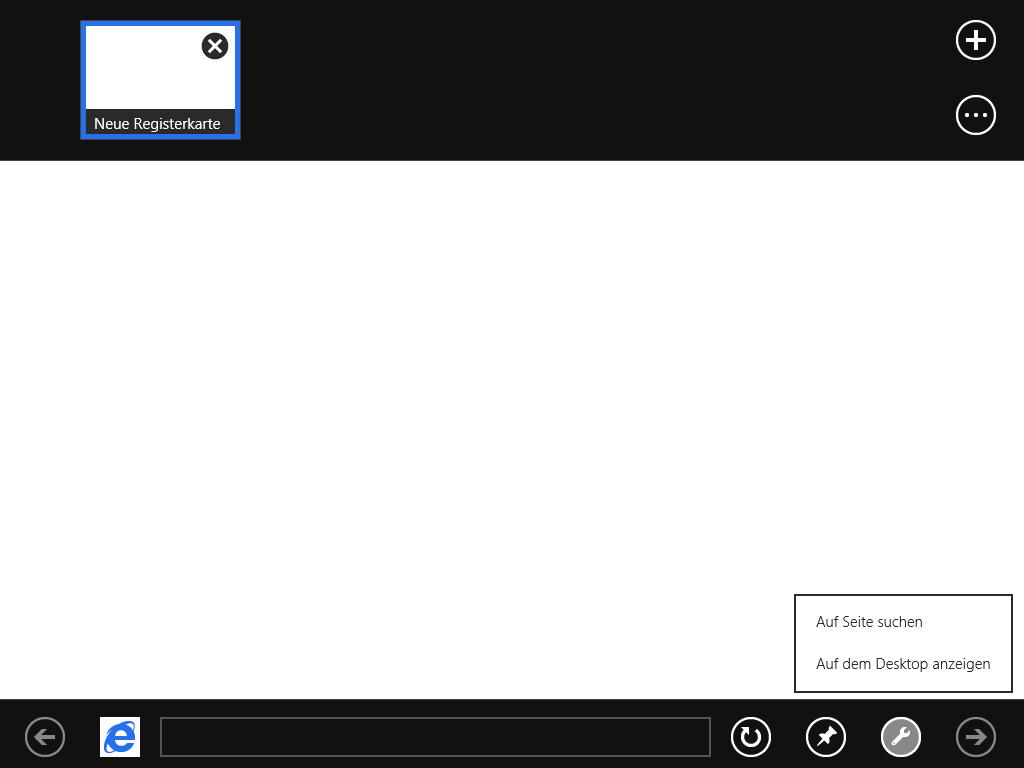The height and width of the screenshot is (768, 1024).
Task: Click the Neue Registerkarte tab label
Action: 157,124
